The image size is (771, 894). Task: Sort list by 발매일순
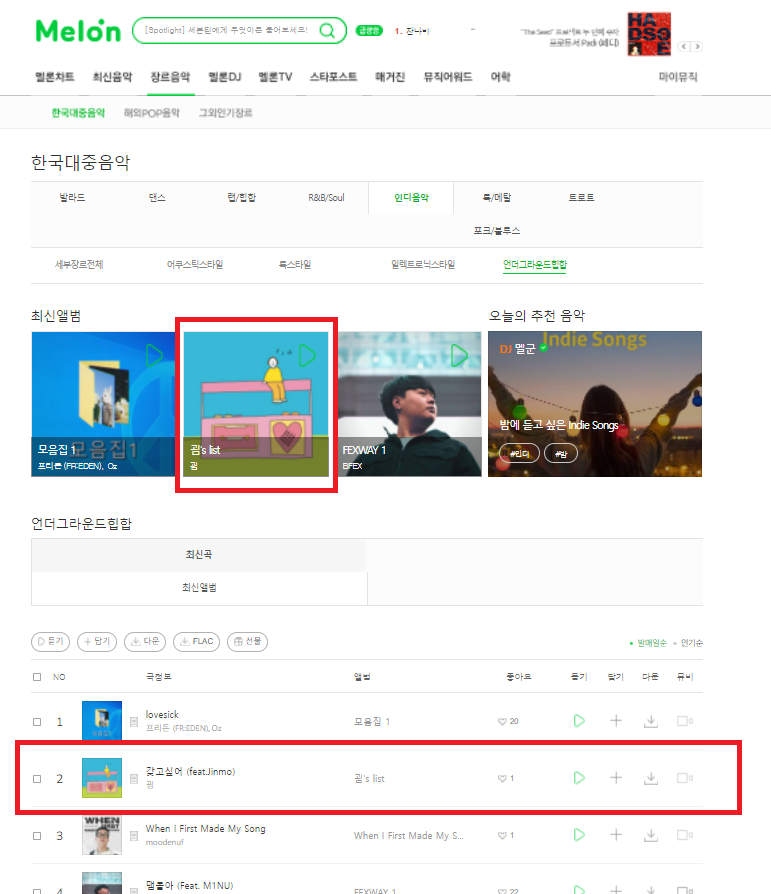(651, 643)
